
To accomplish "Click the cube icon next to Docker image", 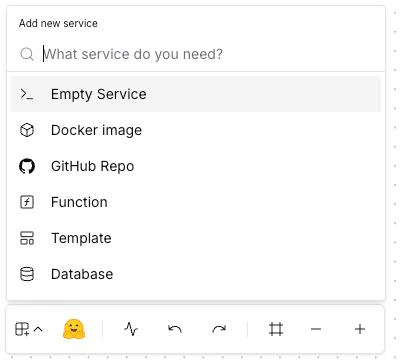I will coord(27,130).
